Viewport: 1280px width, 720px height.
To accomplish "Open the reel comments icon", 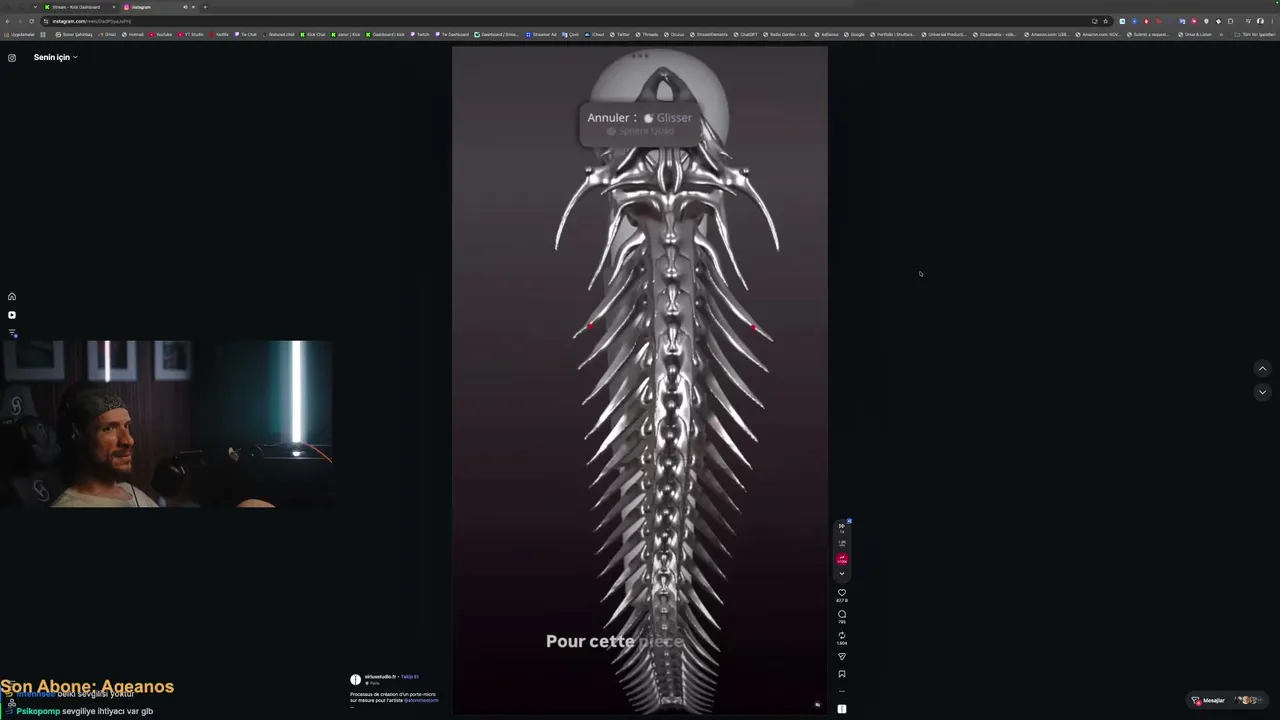I will coord(842,614).
